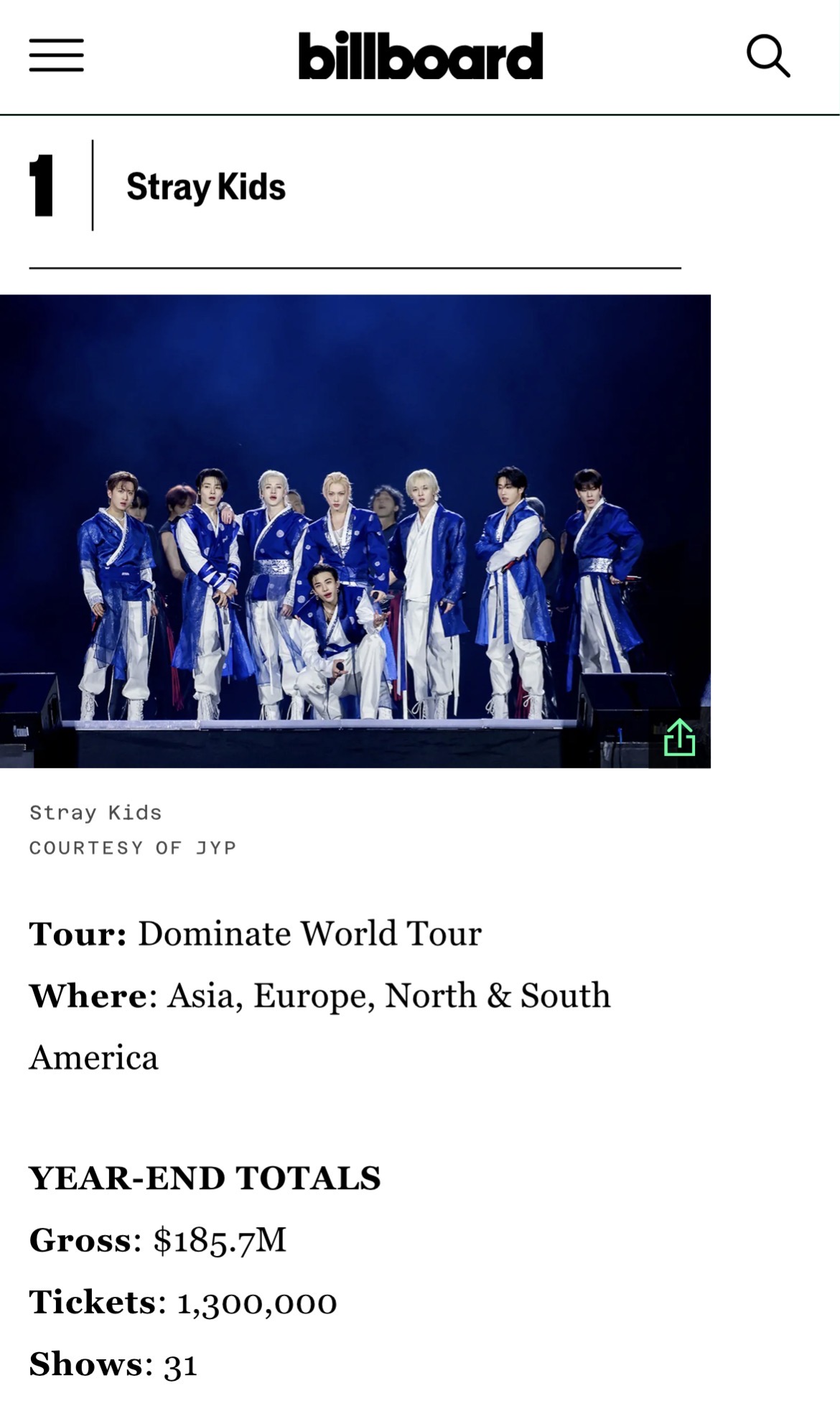The height and width of the screenshot is (1416, 840).
Task: Select the Tour label text
Action: (78, 934)
